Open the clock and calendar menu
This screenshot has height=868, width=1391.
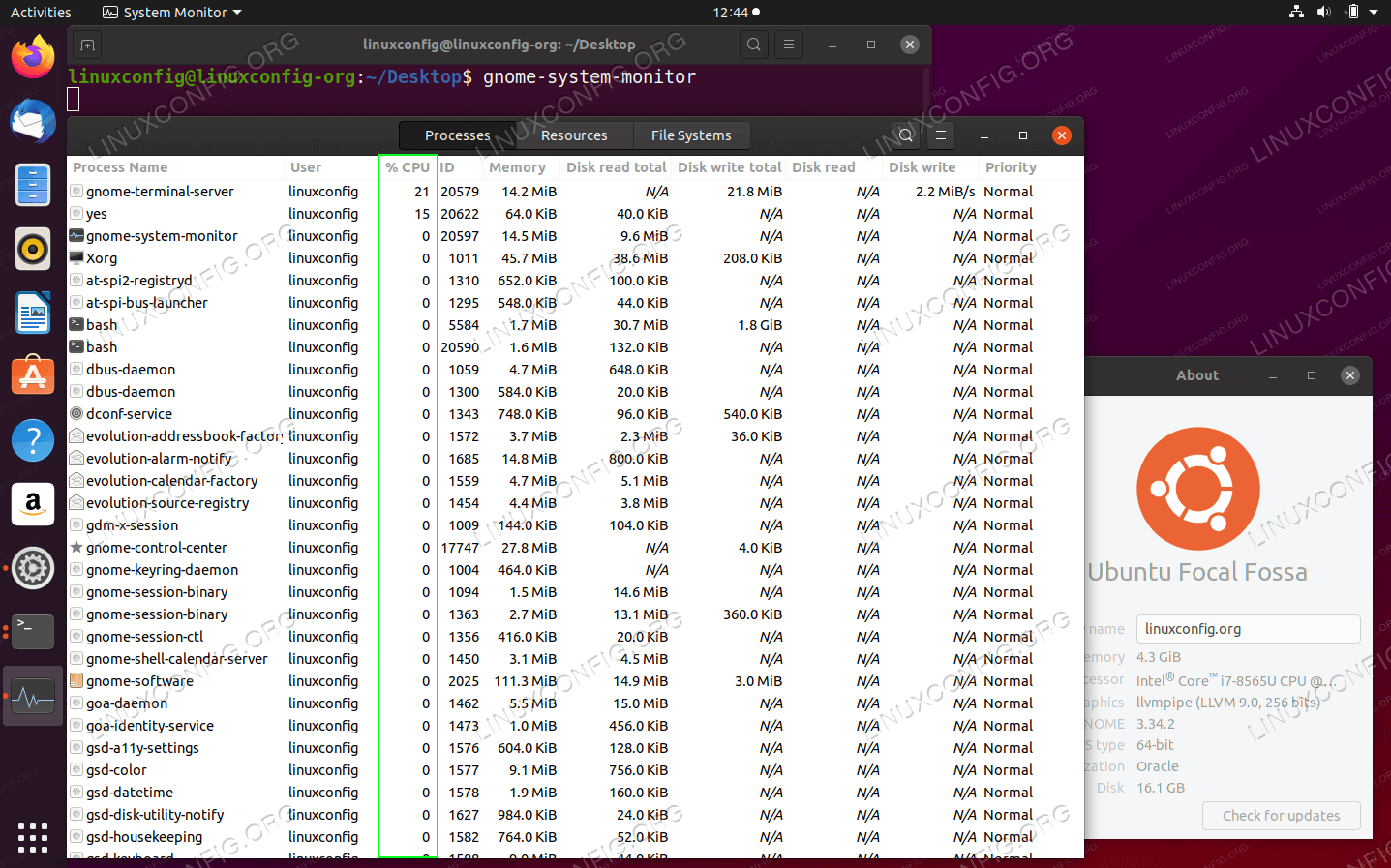coord(736,13)
